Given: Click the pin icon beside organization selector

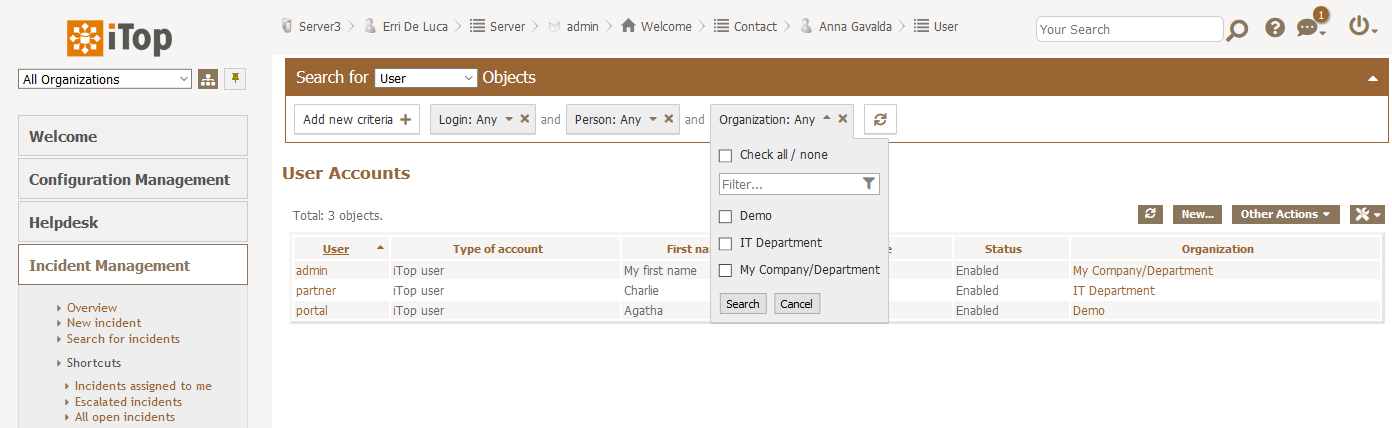Looking at the screenshot, I should point(235,79).
